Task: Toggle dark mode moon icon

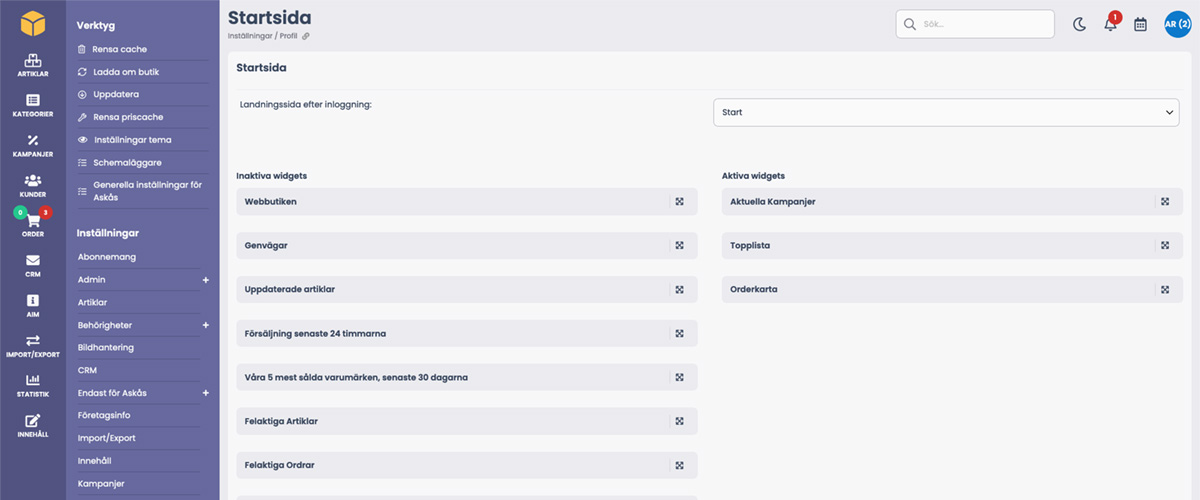Action: coord(1080,24)
